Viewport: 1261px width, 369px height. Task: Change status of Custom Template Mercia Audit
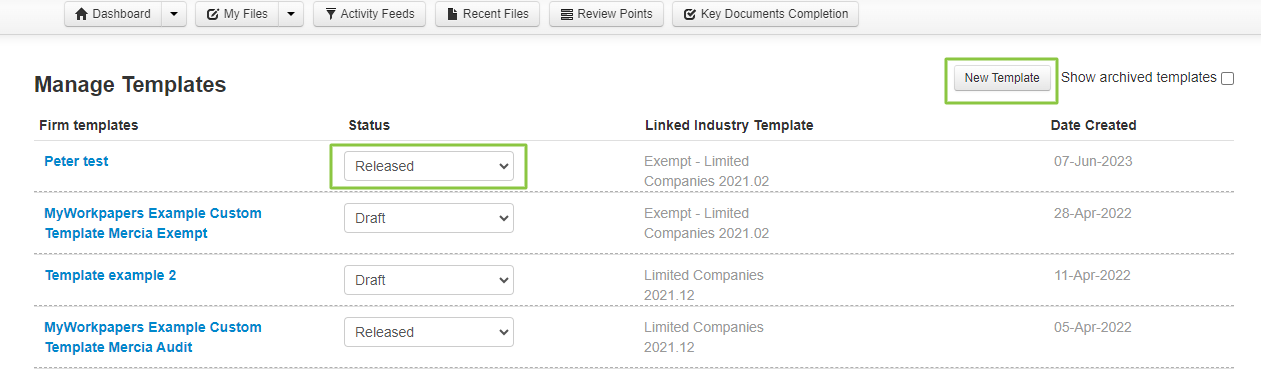coord(429,332)
